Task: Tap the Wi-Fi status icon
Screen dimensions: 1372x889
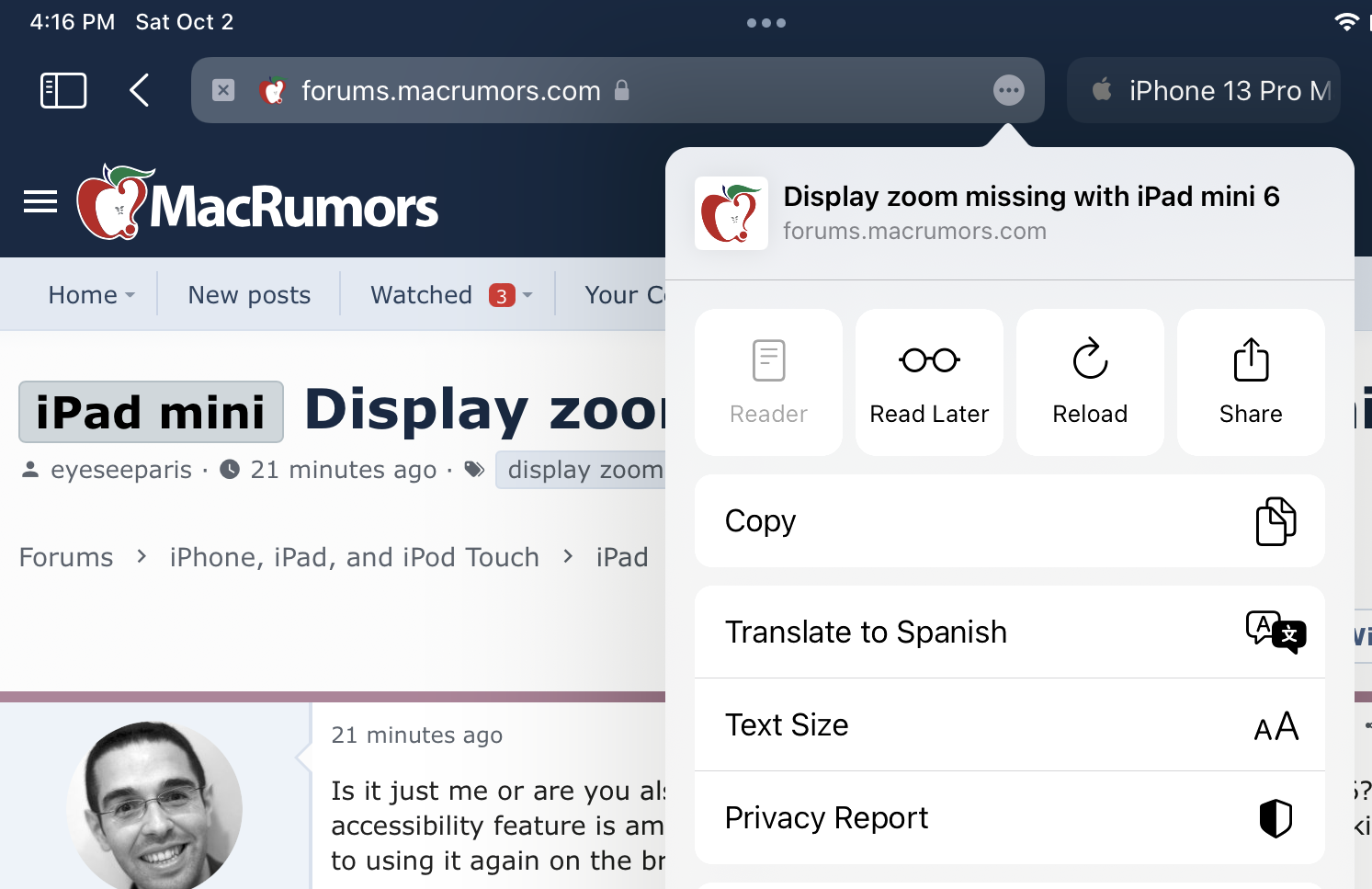Action: pyautogui.click(x=1346, y=22)
